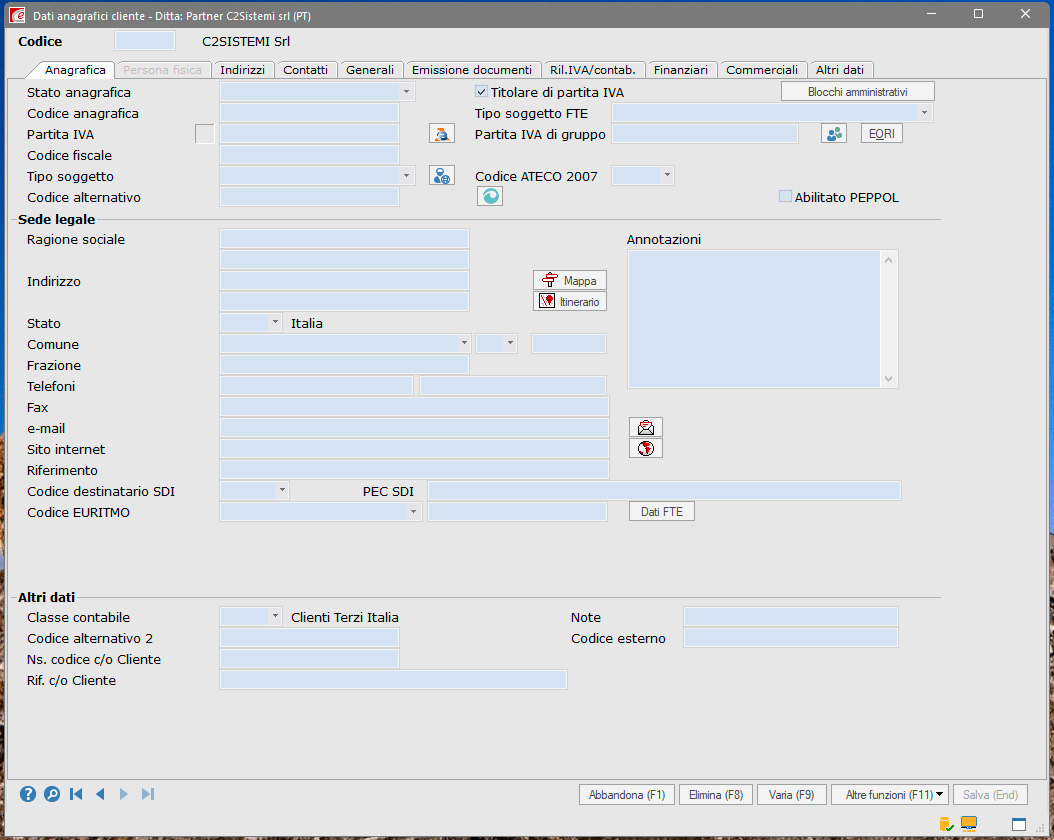
Task: Open the Finanziari tab
Action: click(681, 70)
